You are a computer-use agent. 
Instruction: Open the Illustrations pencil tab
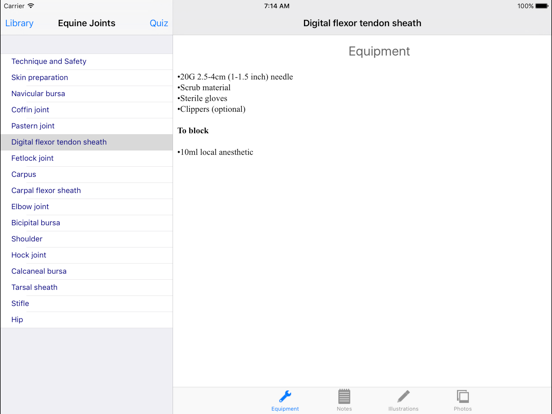coord(403,400)
